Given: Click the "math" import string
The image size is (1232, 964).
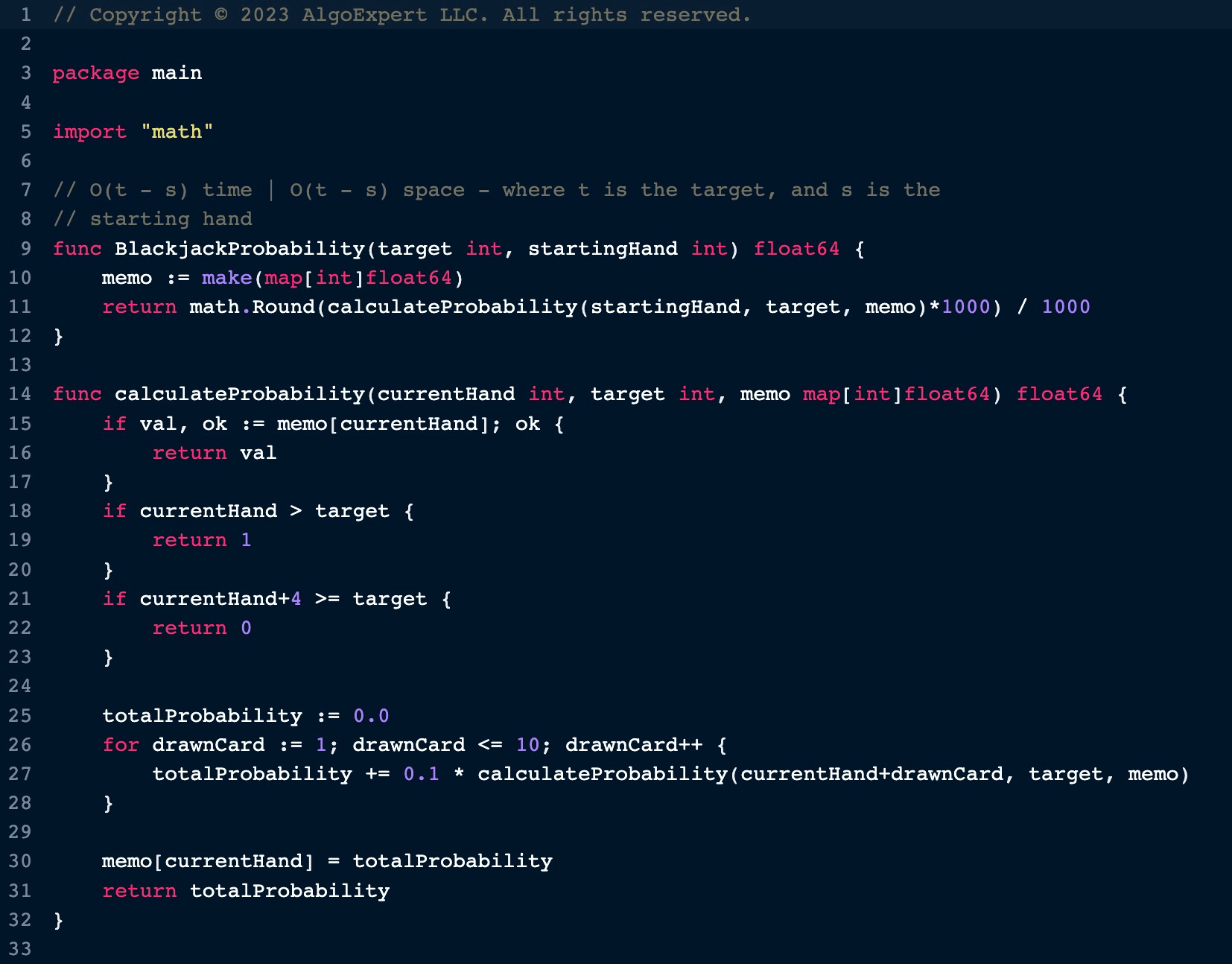Looking at the screenshot, I should coord(177,132).
